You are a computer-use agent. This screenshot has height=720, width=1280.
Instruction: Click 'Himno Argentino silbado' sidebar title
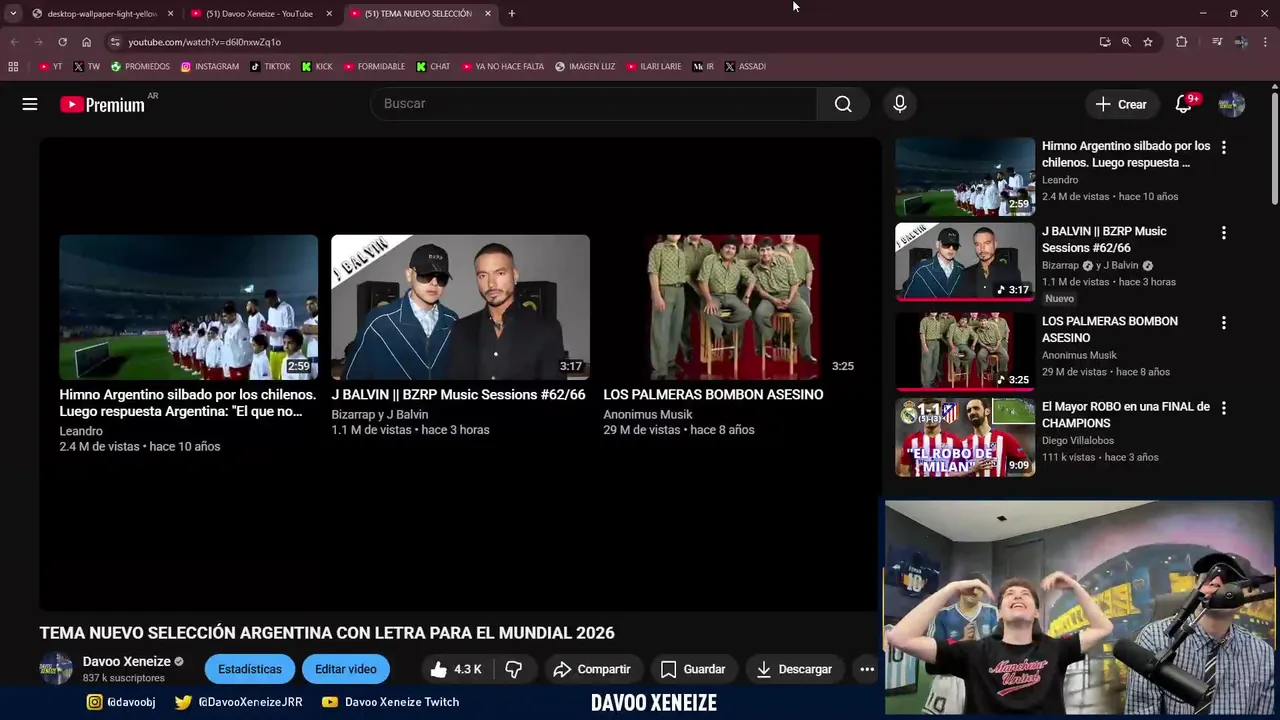click(1126, 154)
